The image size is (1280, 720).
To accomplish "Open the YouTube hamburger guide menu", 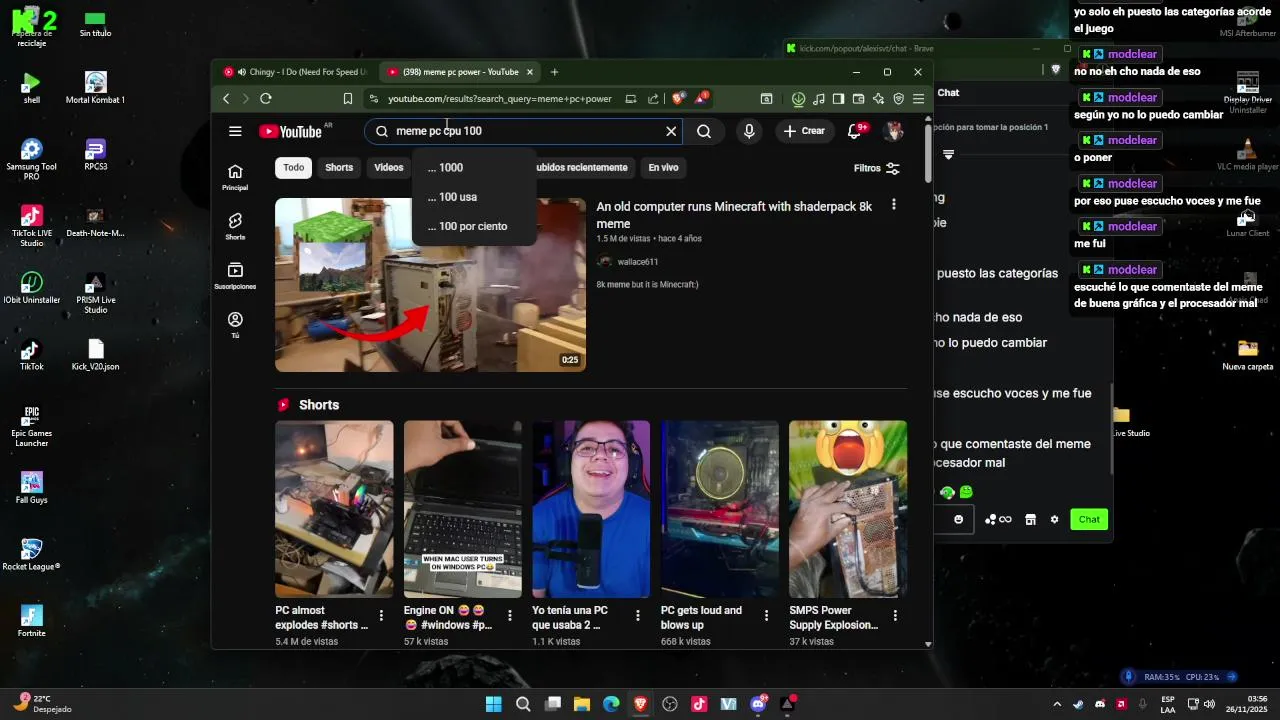I will (235, 131).
